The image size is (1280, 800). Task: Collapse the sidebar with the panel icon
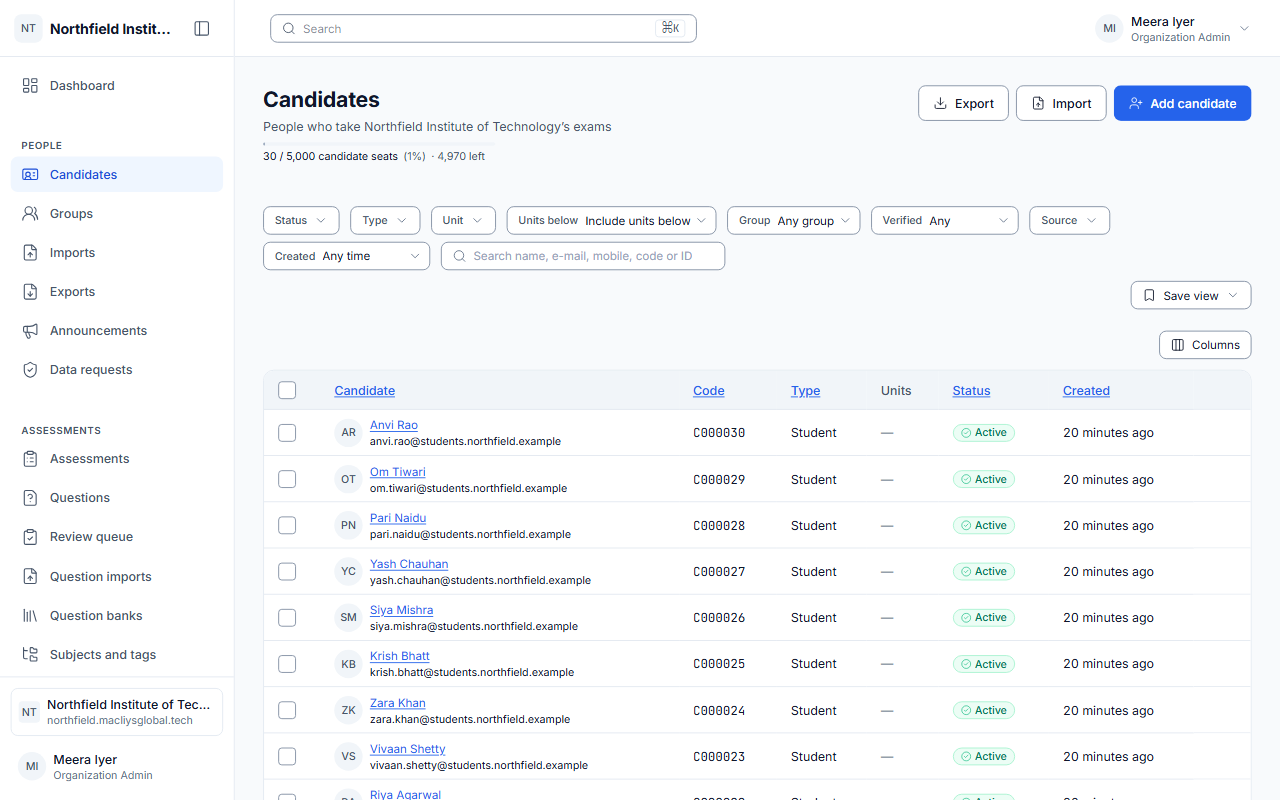202,29
